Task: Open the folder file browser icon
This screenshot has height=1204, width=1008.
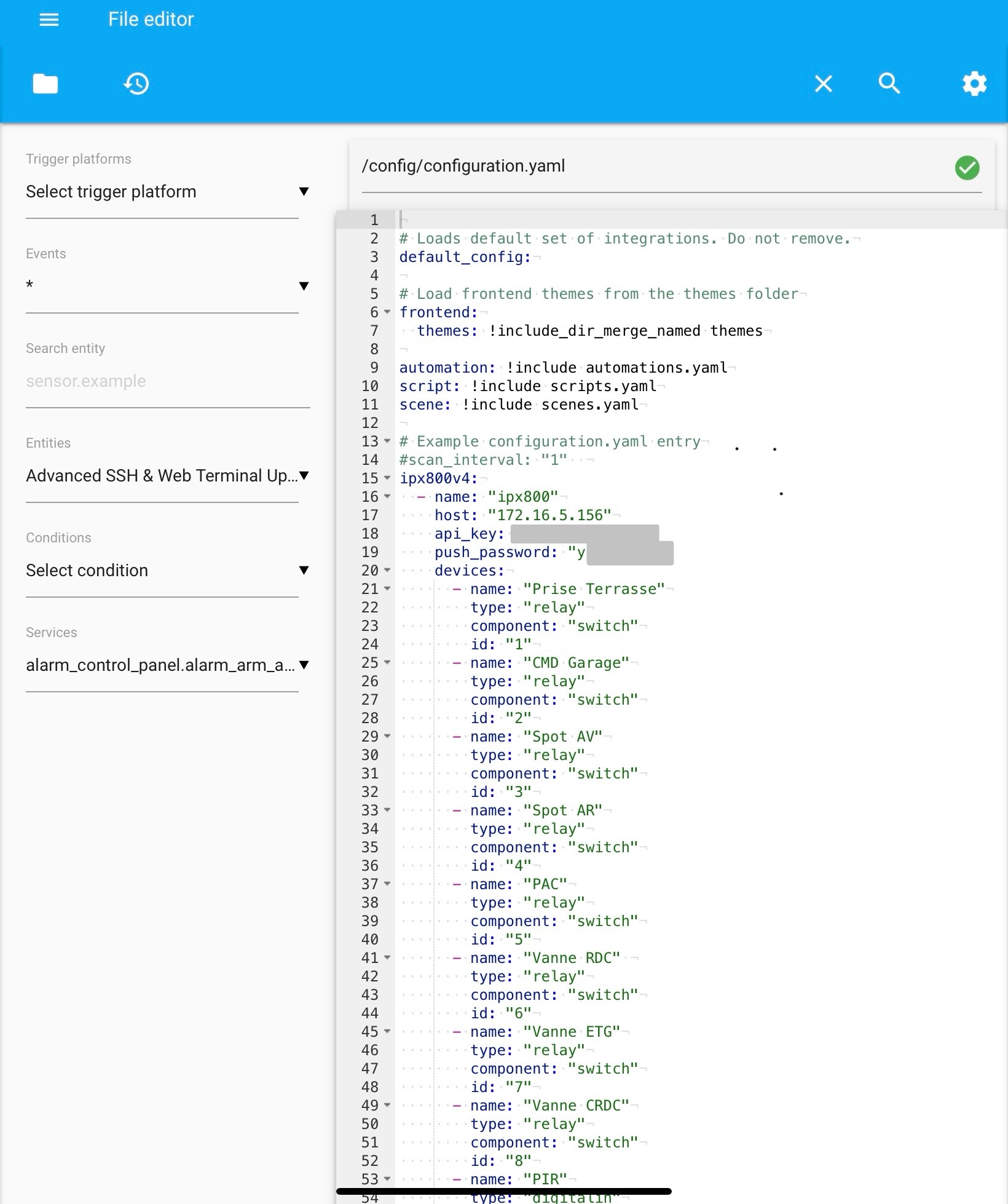Action: point(45,84)
